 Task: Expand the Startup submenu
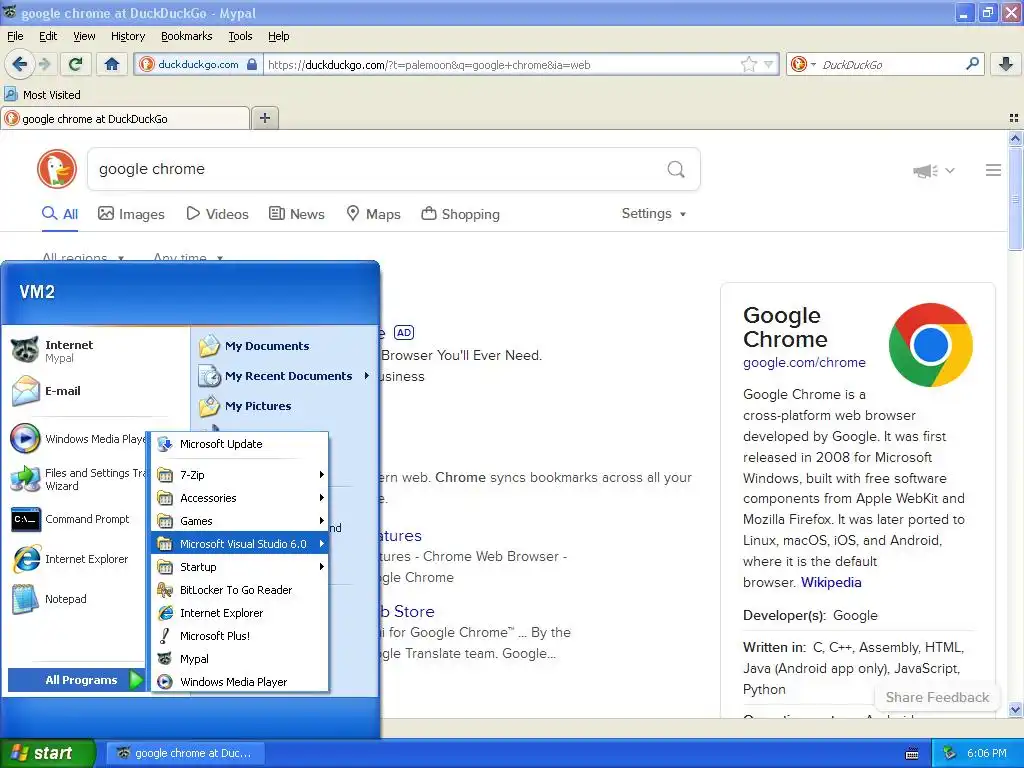click(240, 567)
